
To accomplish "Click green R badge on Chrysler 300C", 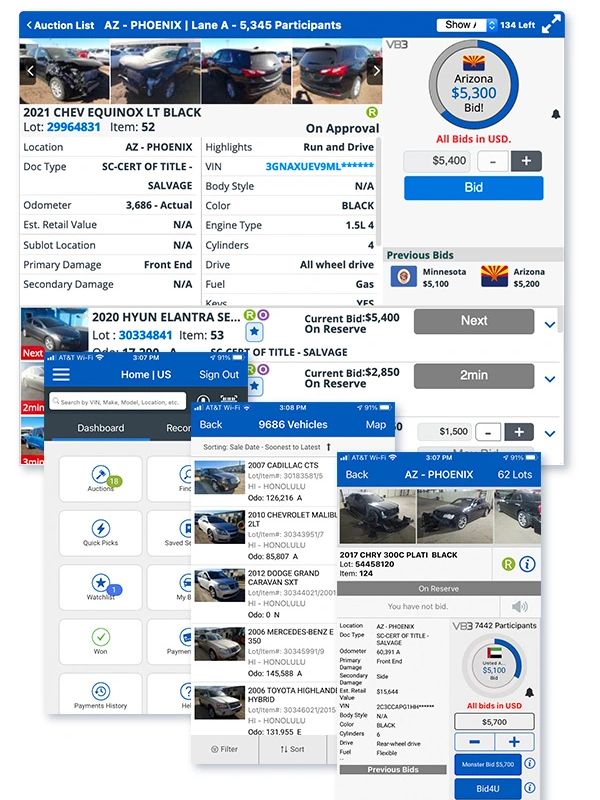I will pos(508,564).
